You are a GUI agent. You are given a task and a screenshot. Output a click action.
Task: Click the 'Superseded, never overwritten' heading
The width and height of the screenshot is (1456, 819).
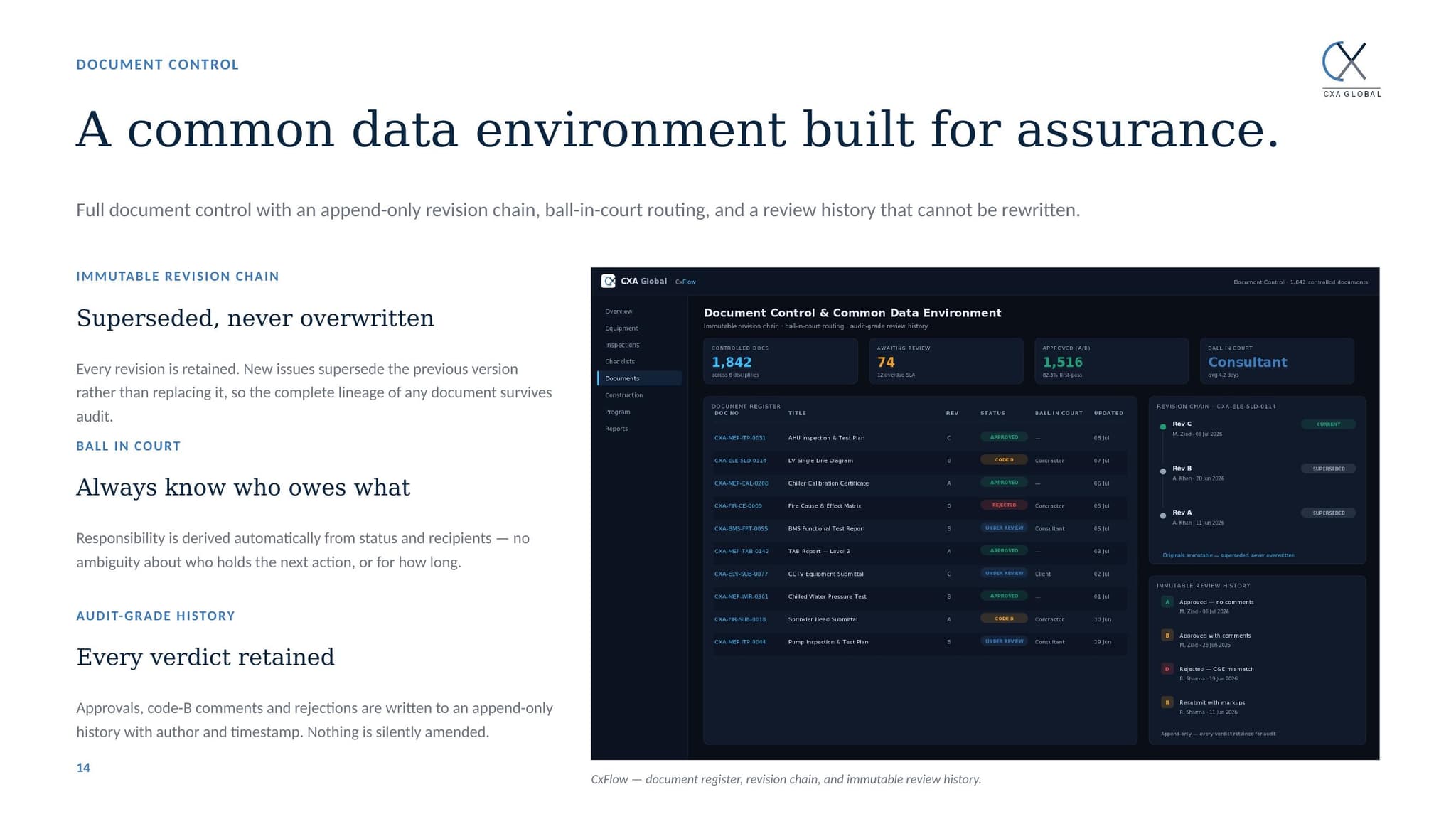255,318
